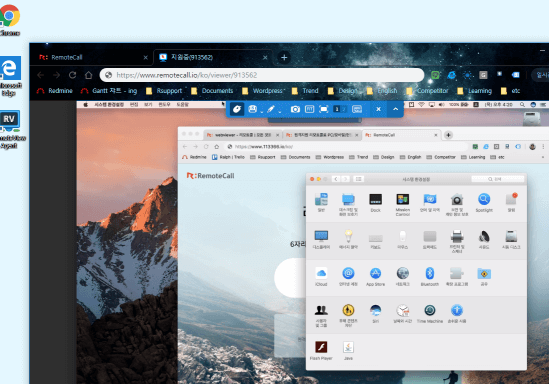The image size is (549, 384).
Task: Click the browser reload button
Action: pyautogui.click(x=72, y=75)
